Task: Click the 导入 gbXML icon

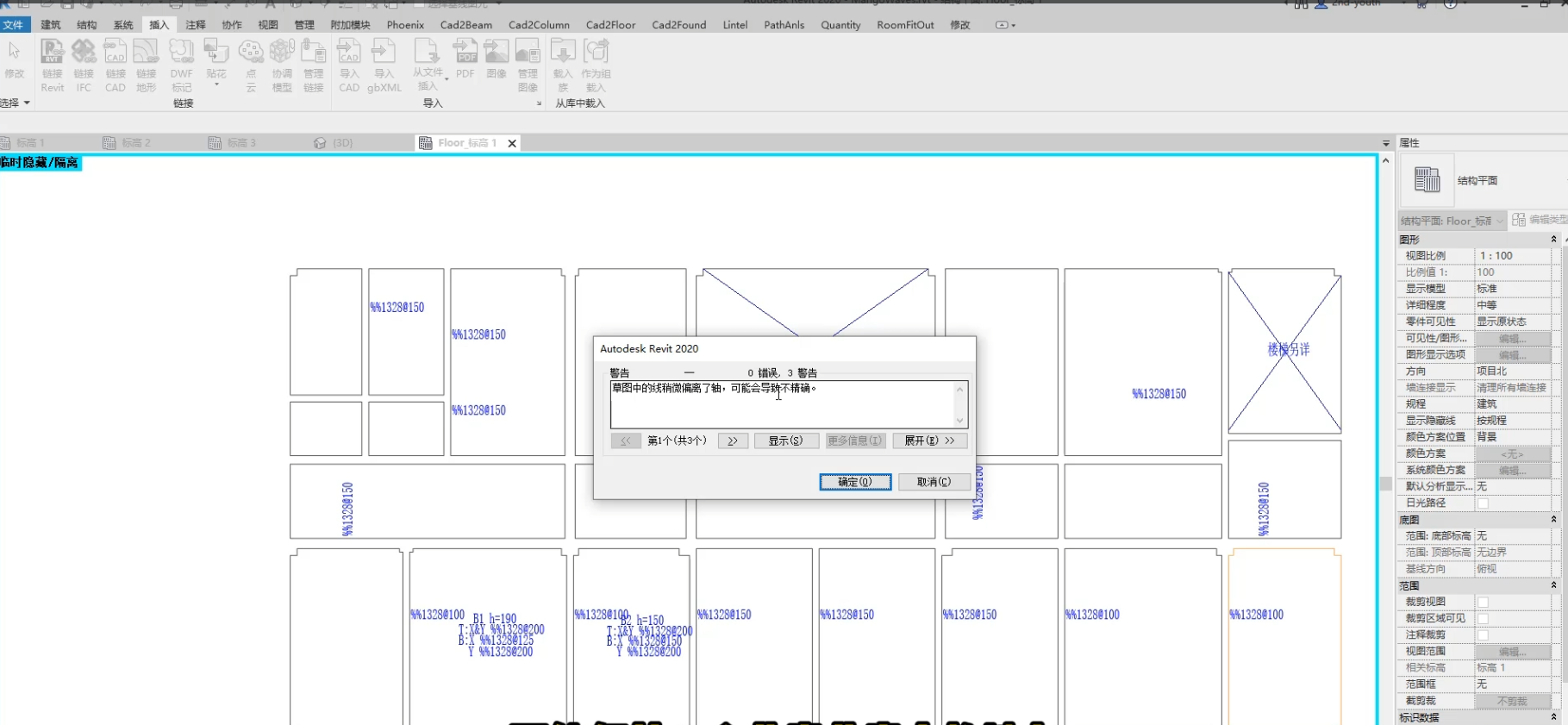Action: click(x=384, y=65)
